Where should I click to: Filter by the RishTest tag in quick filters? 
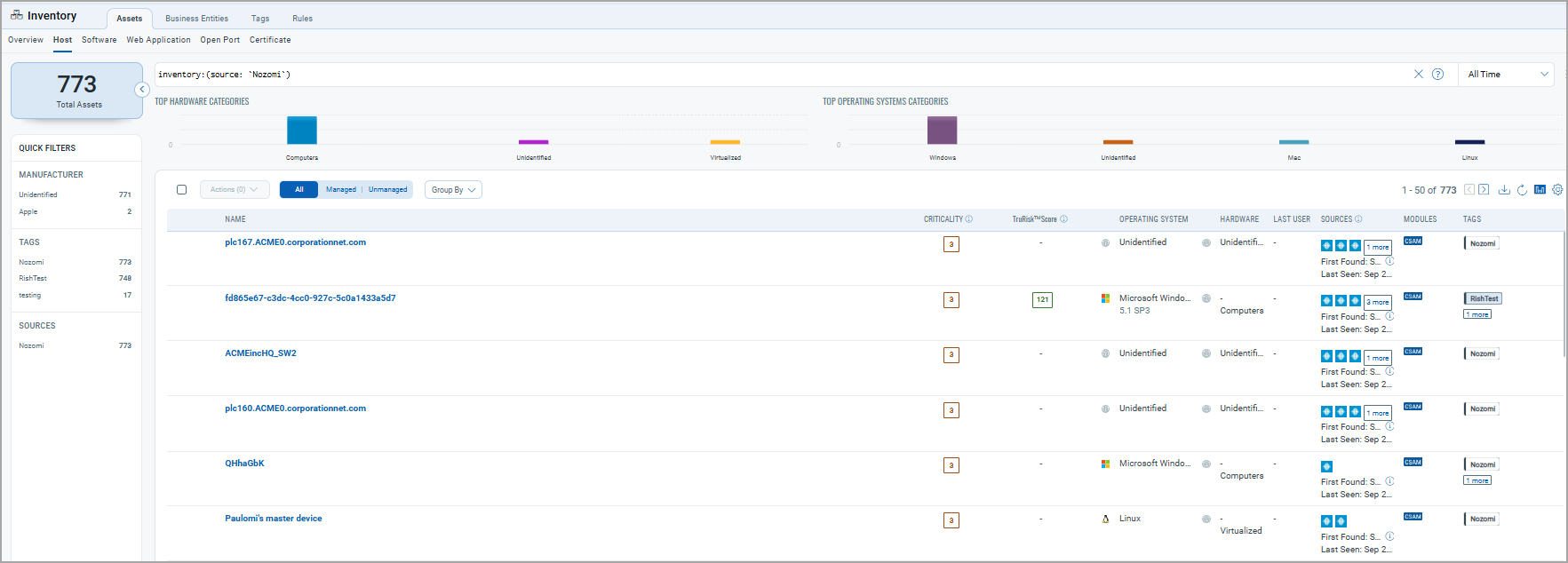33,279
